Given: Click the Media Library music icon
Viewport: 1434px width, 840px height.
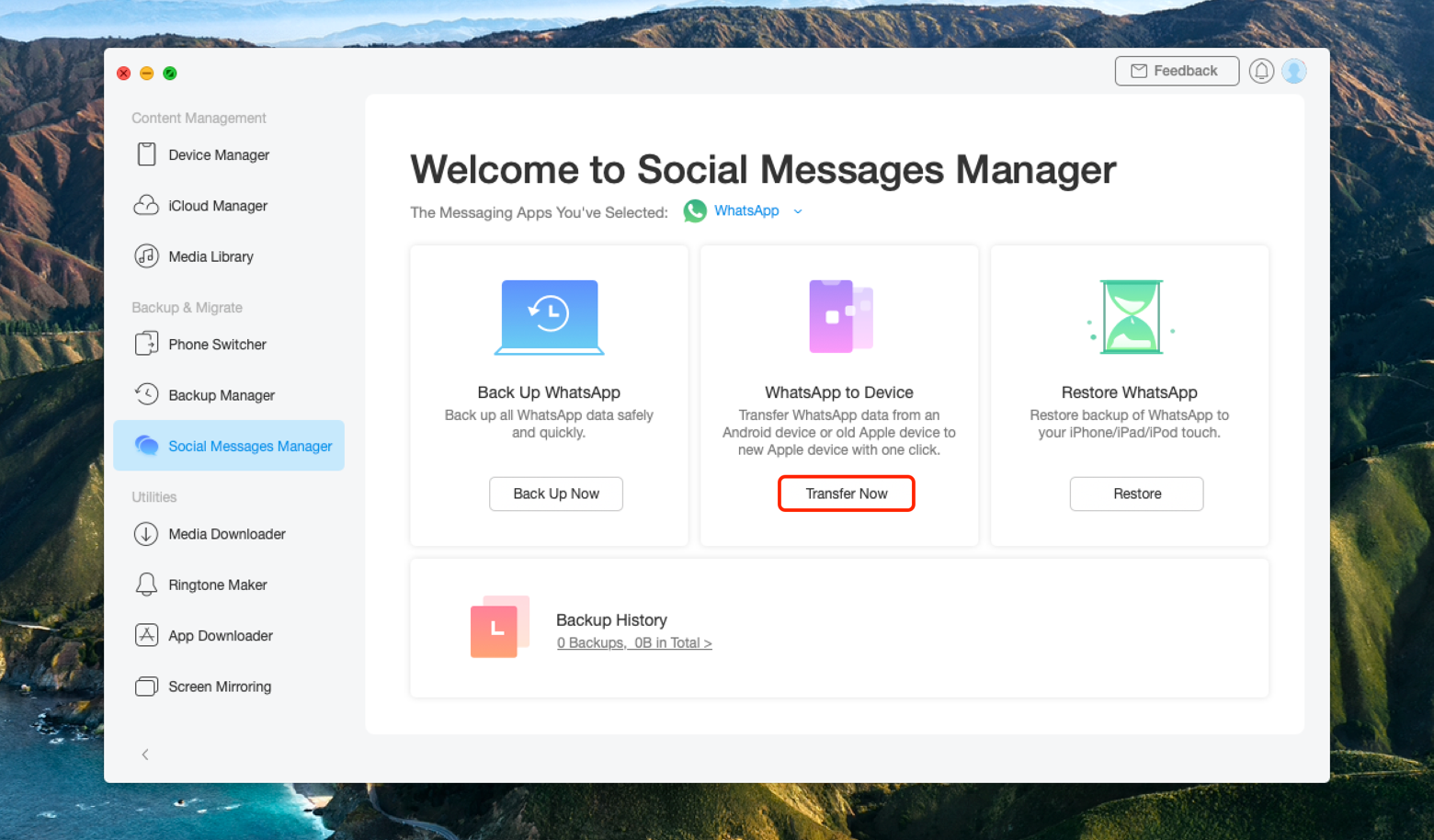Looking at the screenshot, I should (x=146, y=256).
